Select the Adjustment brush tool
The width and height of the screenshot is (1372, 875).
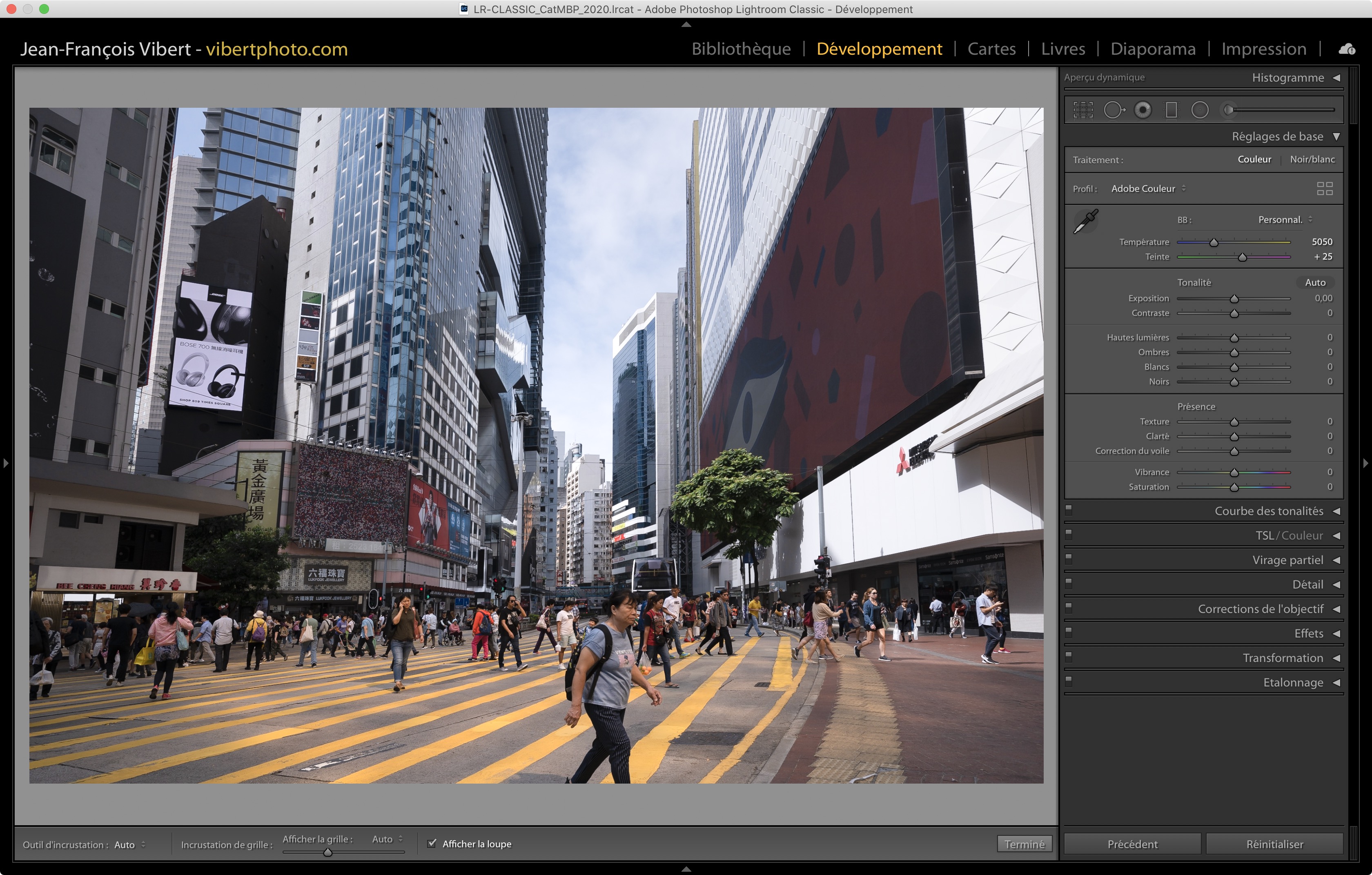(x=1229, y=110)
